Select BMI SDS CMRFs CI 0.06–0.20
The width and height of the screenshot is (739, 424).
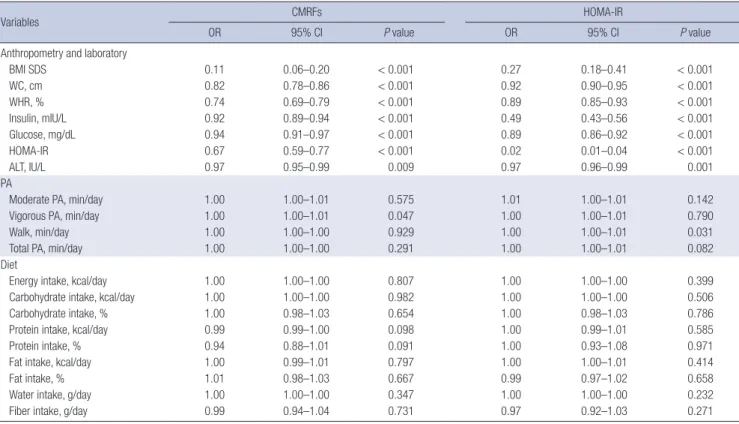coord(306,70)
